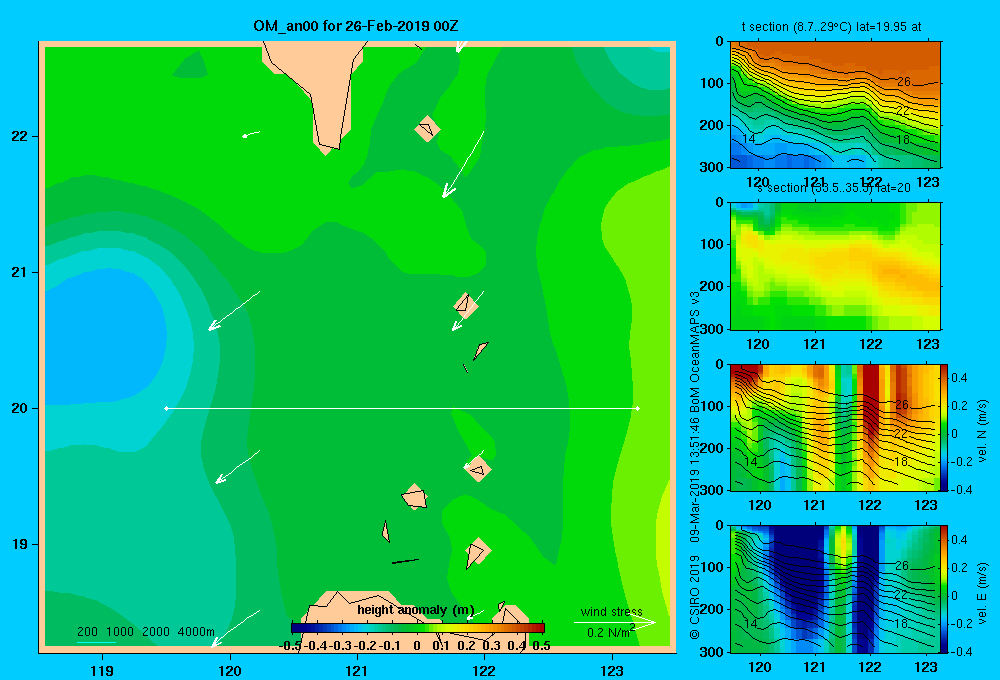1000x680 pixels.
Task: Click the map title 'OM_an00 for 26-Feb-2019 00Z'
Action: pos(356,26)
